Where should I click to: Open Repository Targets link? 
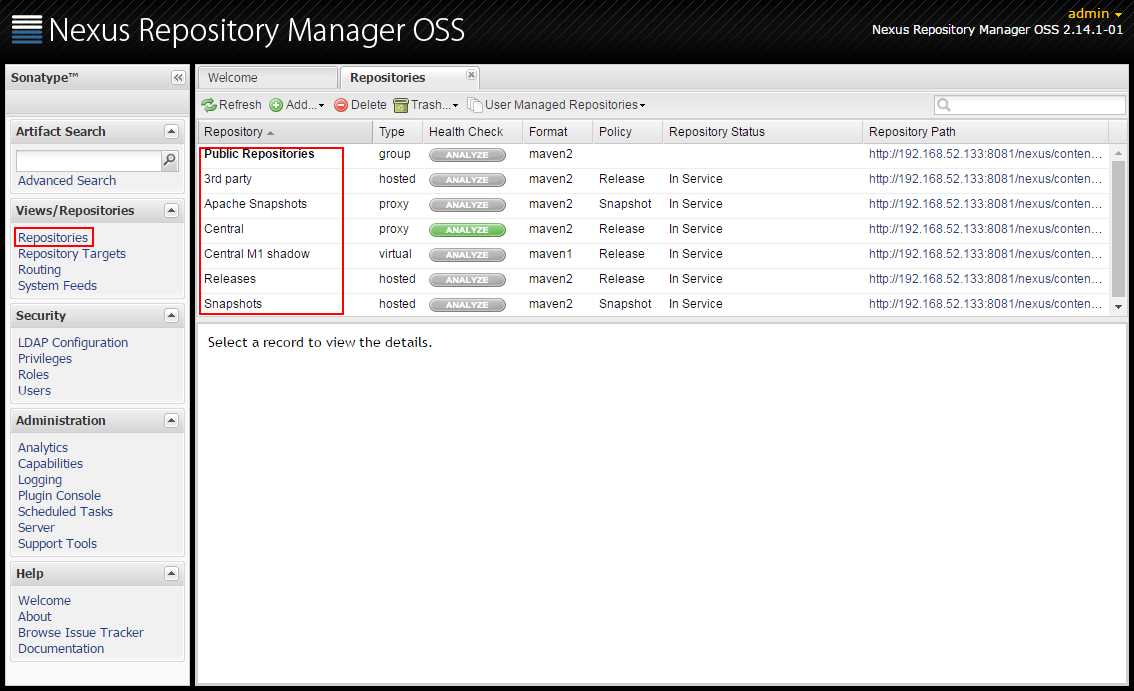tap(72, 254)
